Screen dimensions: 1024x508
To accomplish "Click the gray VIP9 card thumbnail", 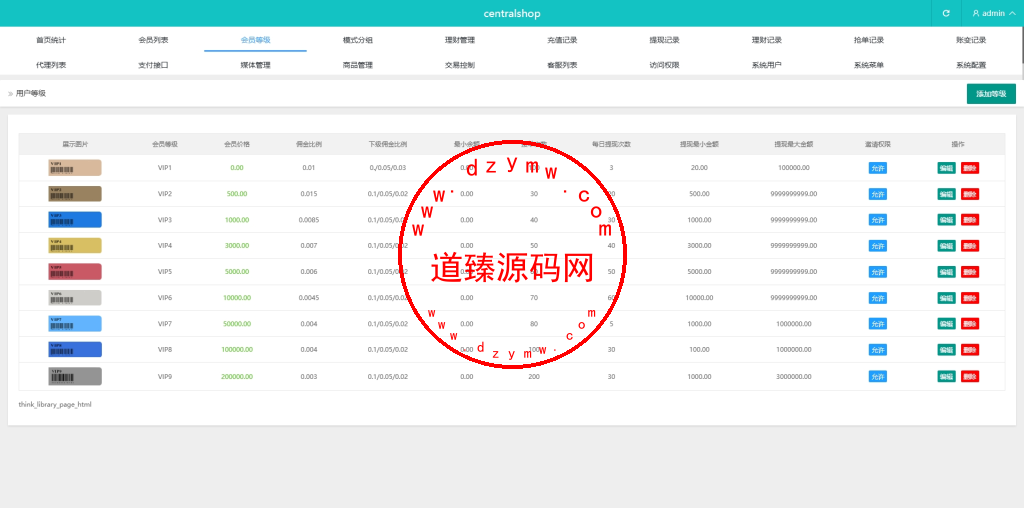I will [x=75, y=376].
